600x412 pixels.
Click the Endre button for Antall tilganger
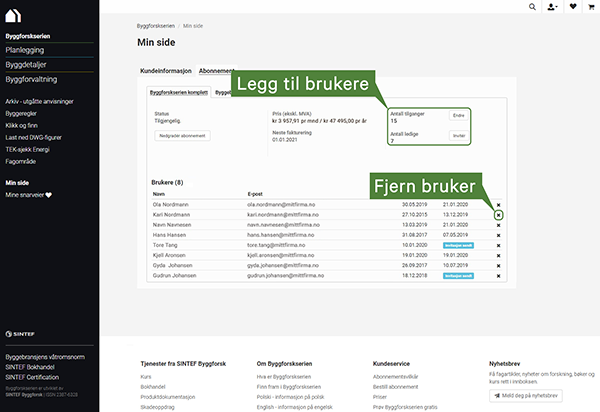click(458, 116)
